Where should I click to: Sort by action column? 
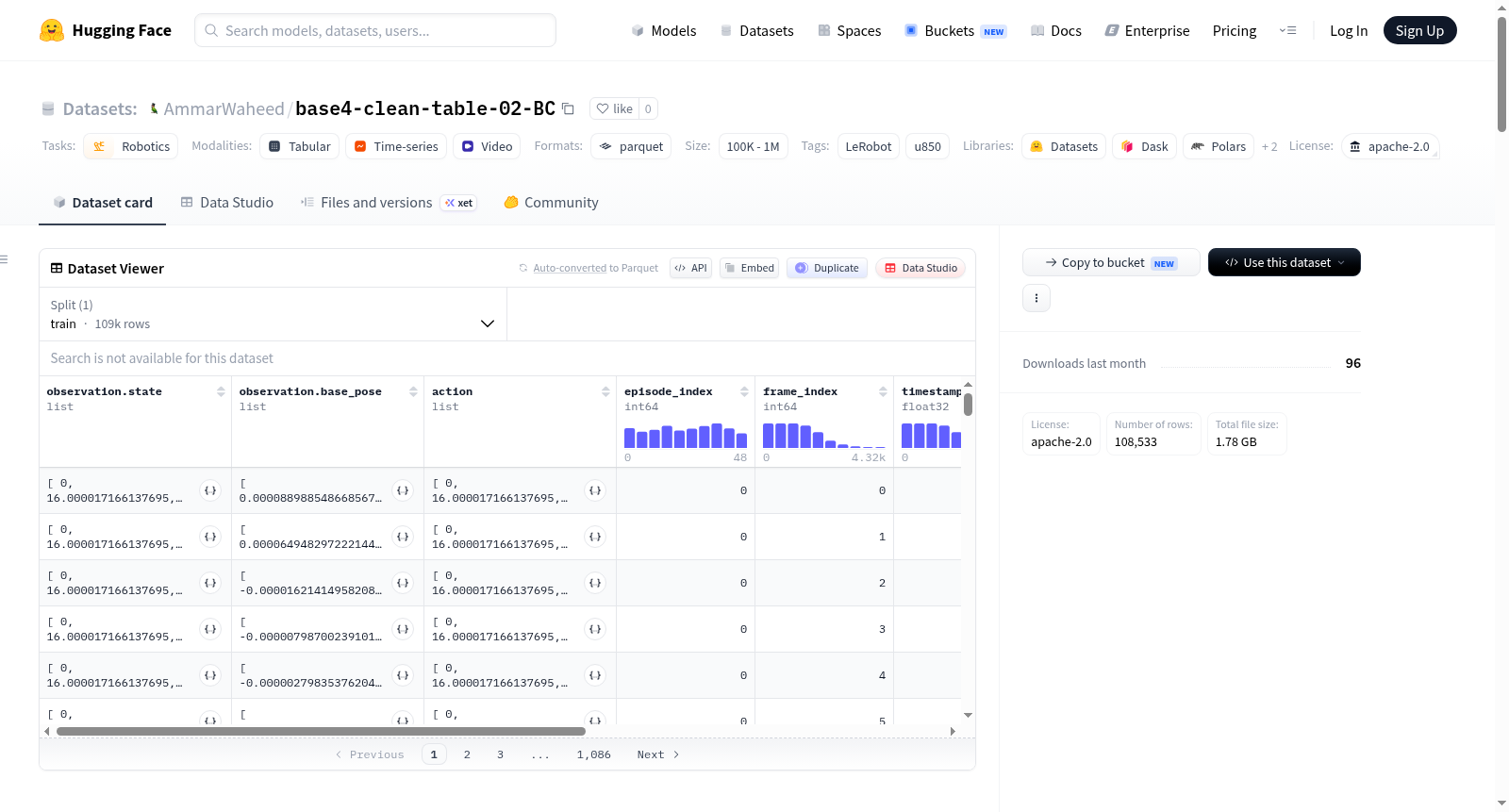click(605, 391)
